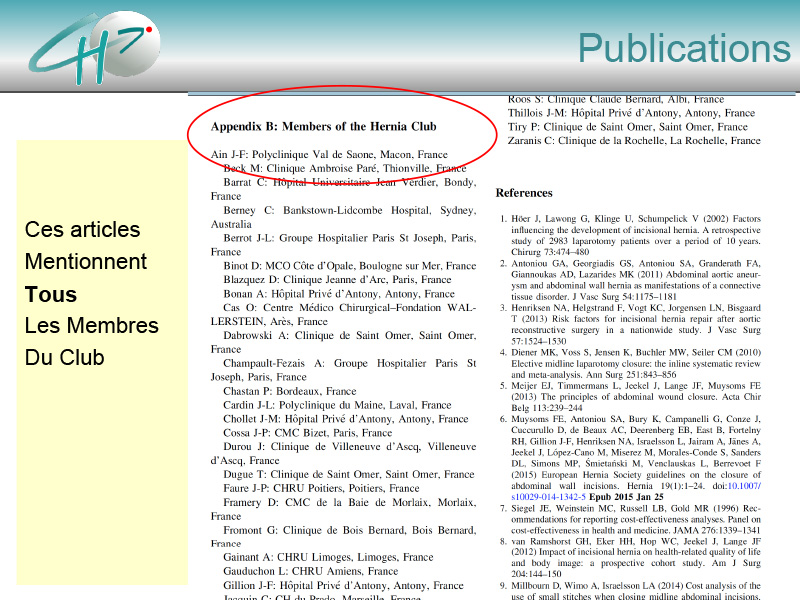800x600 pixels.
Task: Select reference 8 by van Ramshorst GH
Action: point(631,558)
